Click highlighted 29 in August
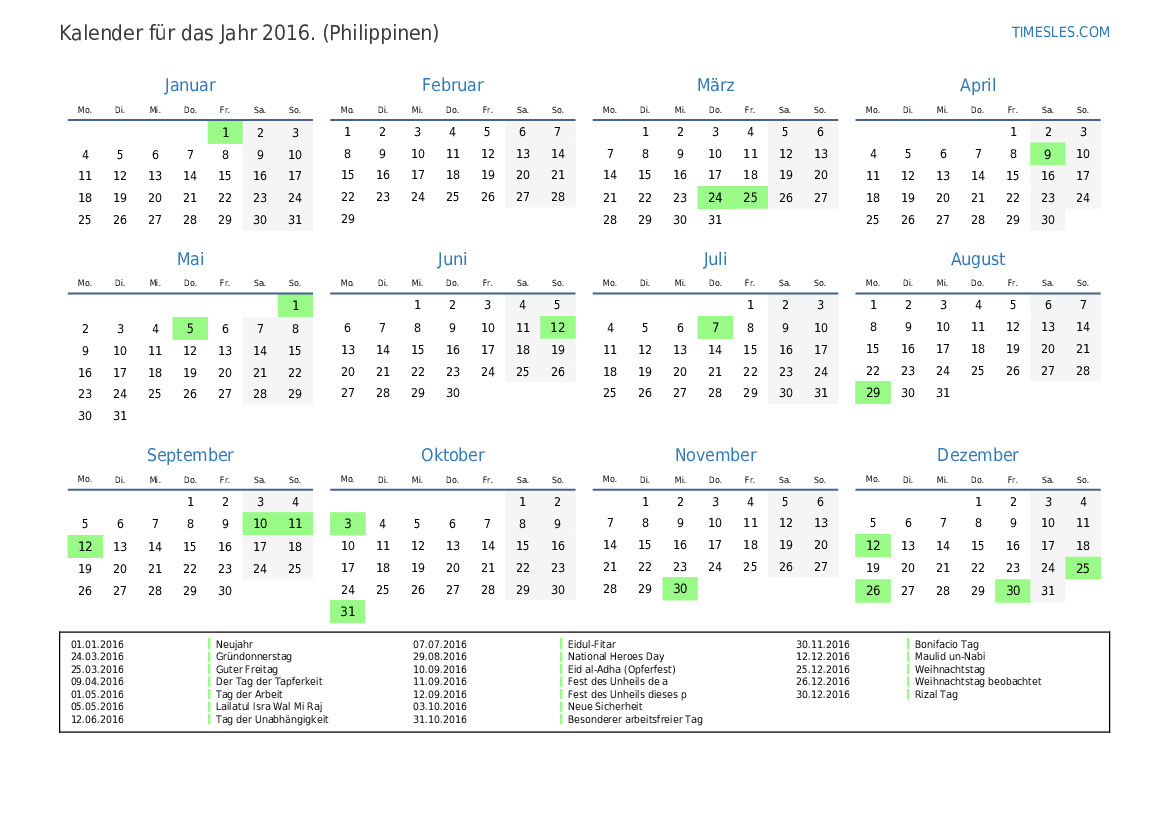Screen dimensions: 1169x827 (872, 393)
